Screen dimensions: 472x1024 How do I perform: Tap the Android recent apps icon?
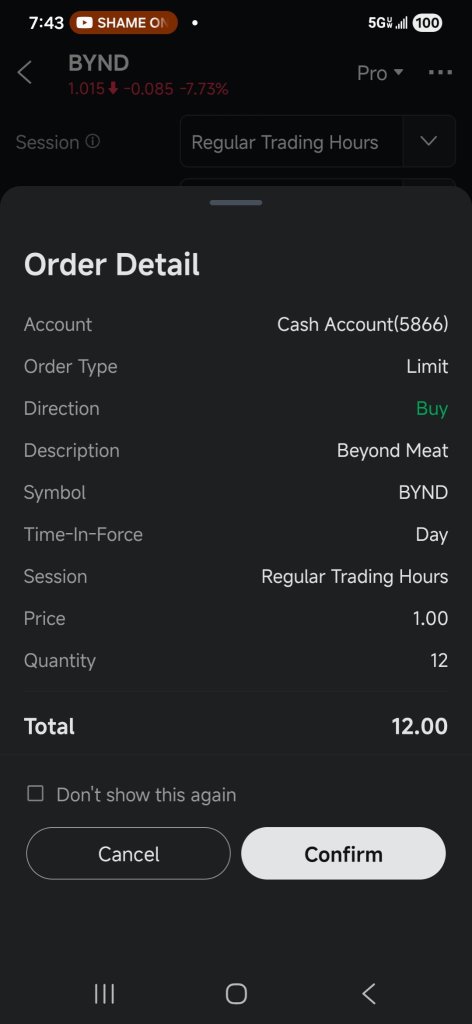tap(104, 994)
